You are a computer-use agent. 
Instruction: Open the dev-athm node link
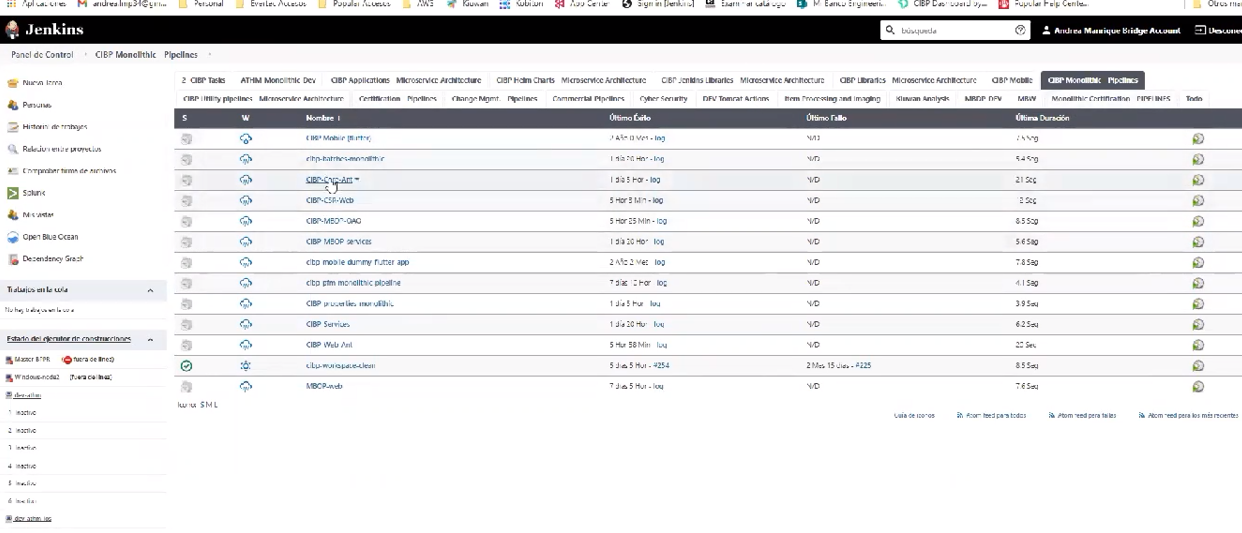point(26,396)
